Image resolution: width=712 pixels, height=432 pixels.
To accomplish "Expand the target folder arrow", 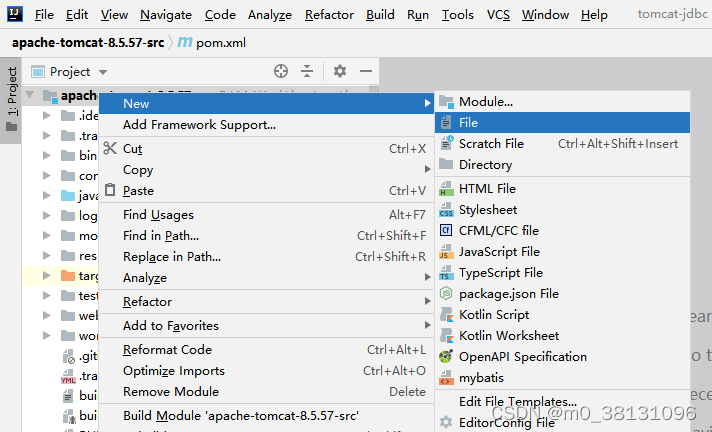I will click(47, 275).
